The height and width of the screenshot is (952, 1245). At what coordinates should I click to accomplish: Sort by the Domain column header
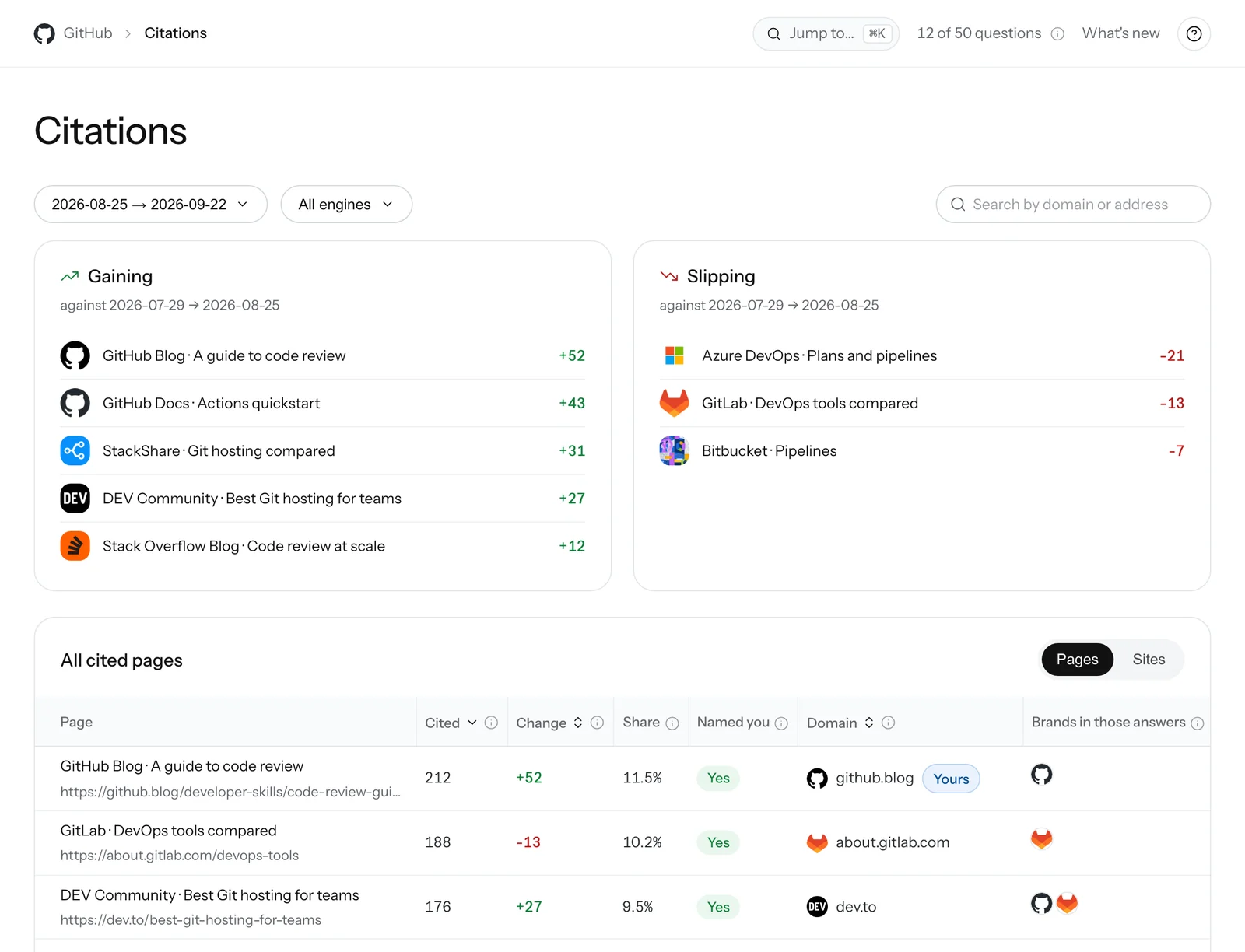tap(840, 723)
